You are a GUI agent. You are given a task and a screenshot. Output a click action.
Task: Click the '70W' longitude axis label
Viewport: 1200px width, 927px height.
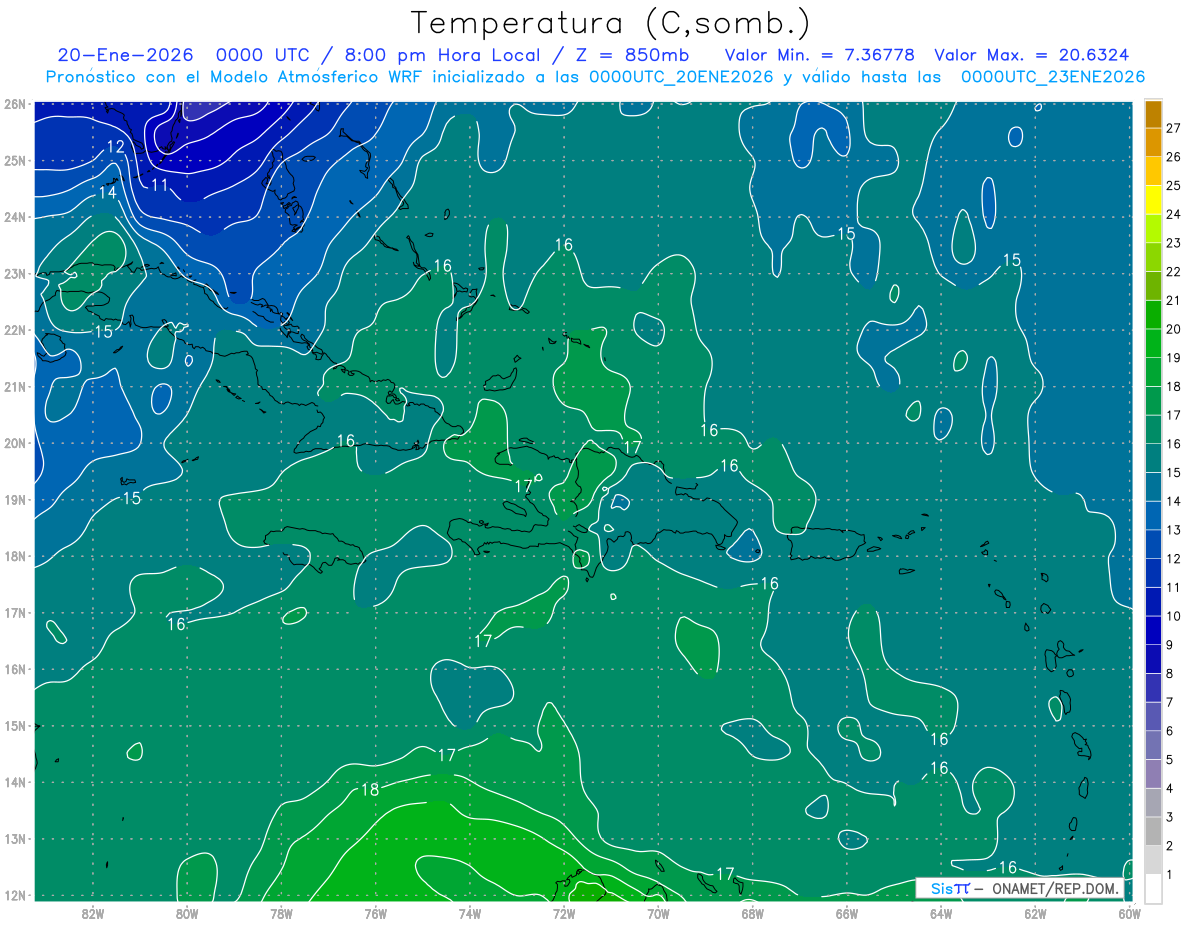click(x=658, y=913)
